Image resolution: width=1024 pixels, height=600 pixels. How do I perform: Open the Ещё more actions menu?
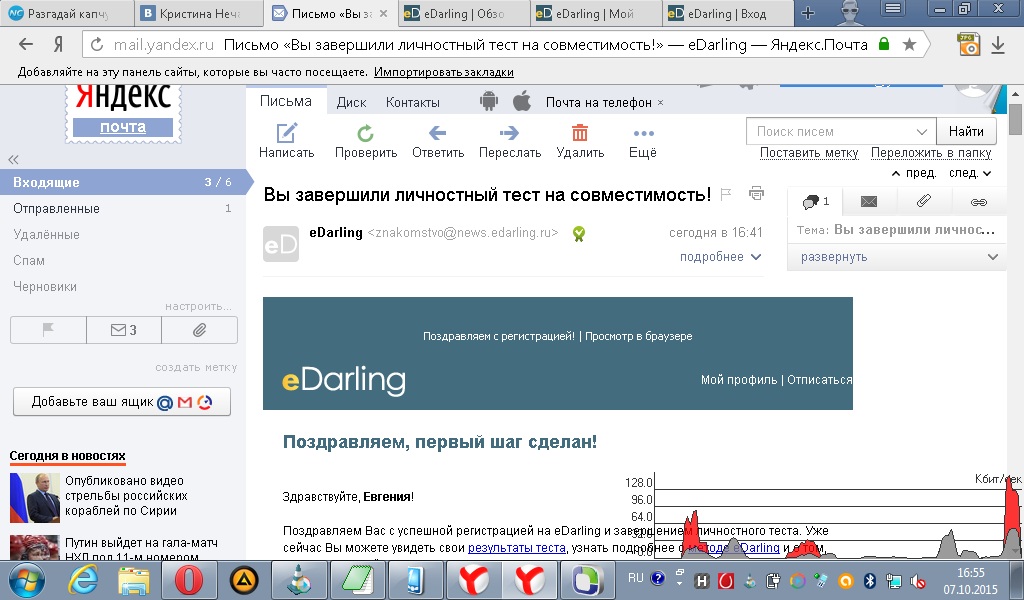pyautogui.click(x=643, y=141)
